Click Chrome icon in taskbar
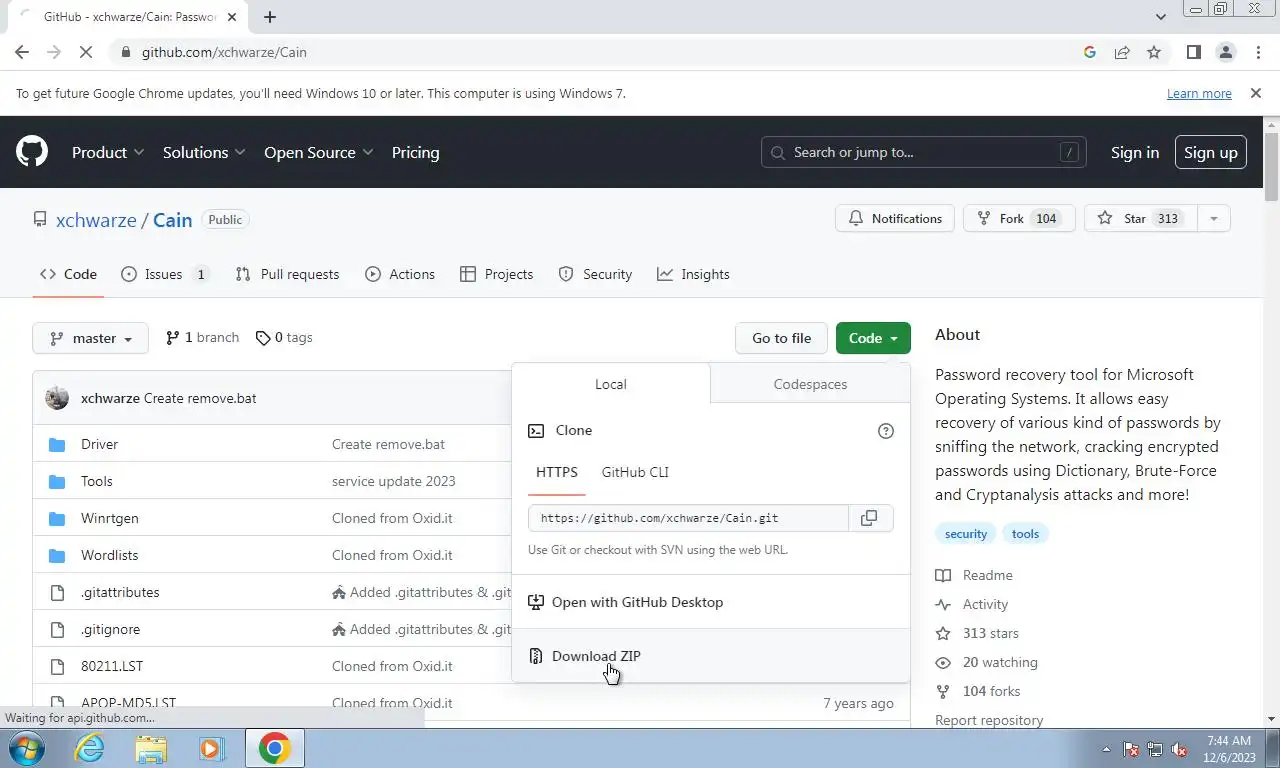Viewport: 1280px width, 768px height. [x=274, y=748]
